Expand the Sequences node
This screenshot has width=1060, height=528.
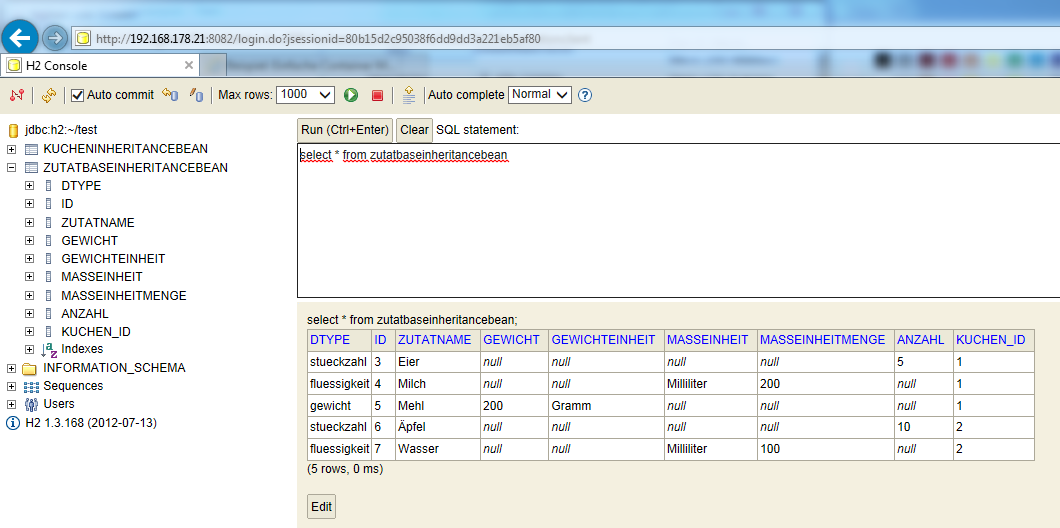[x=11, y=387]
